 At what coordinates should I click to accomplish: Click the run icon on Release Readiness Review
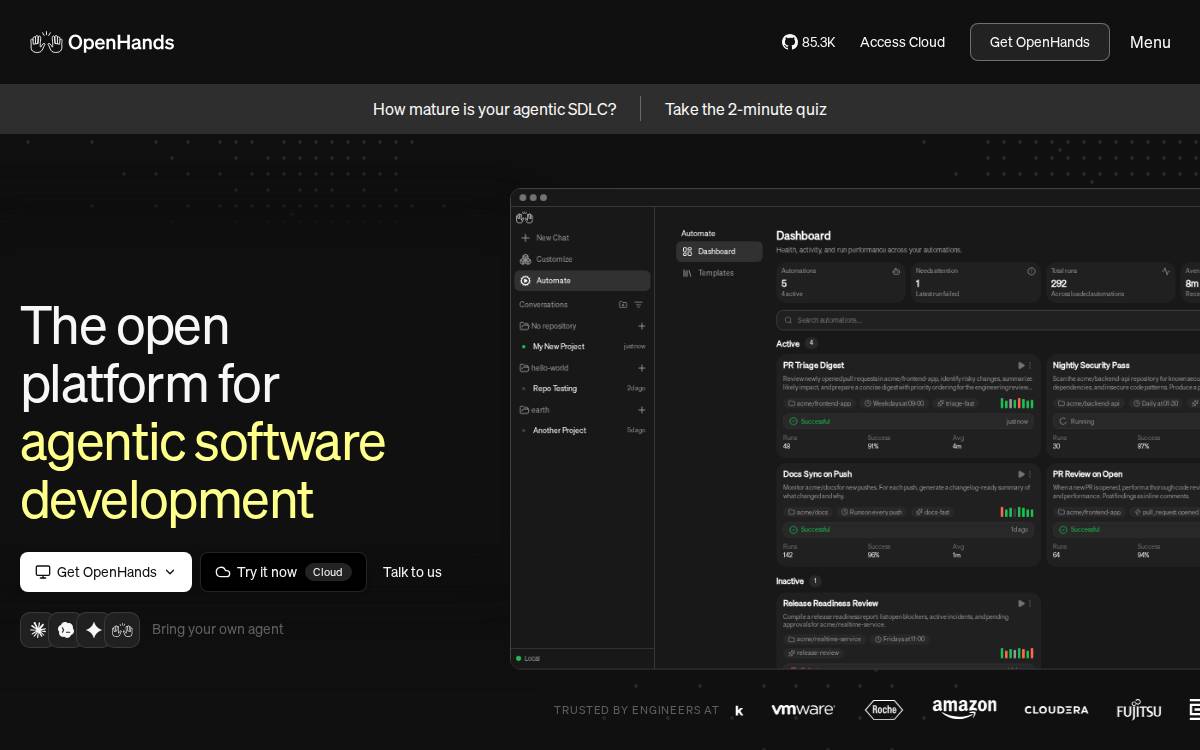click(x=1021, y=604)
